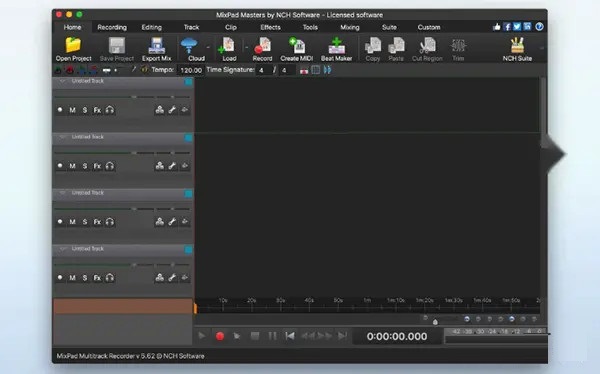Click the wrench icon on the fourth track
Screen dimensions: 600x374
point(172,278)
